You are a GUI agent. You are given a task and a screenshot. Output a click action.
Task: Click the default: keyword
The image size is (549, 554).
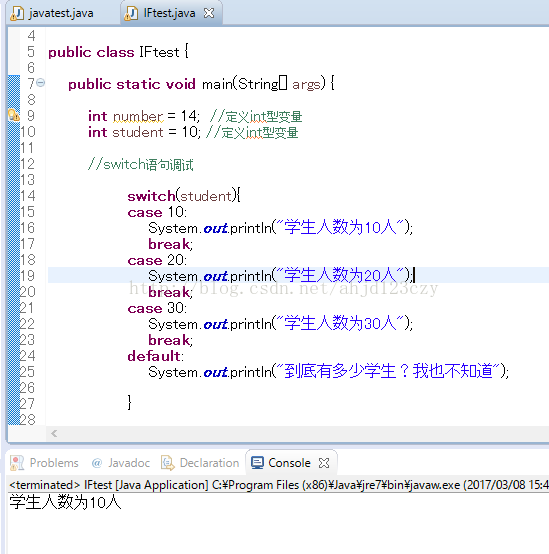(x=156, y=356)
